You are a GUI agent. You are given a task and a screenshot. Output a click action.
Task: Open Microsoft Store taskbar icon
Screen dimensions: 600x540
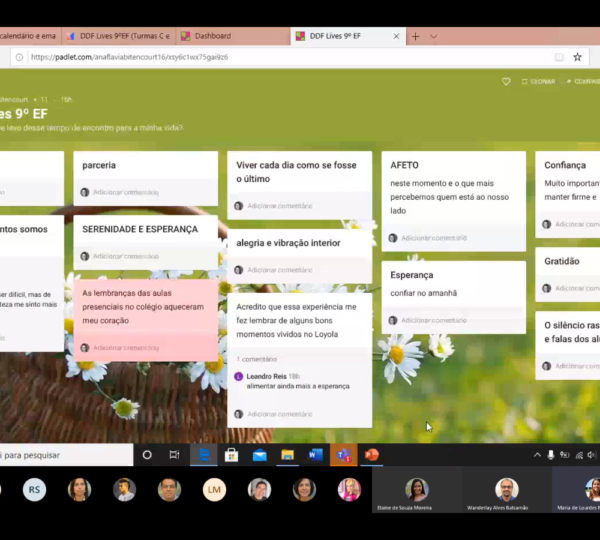(231, 455)
